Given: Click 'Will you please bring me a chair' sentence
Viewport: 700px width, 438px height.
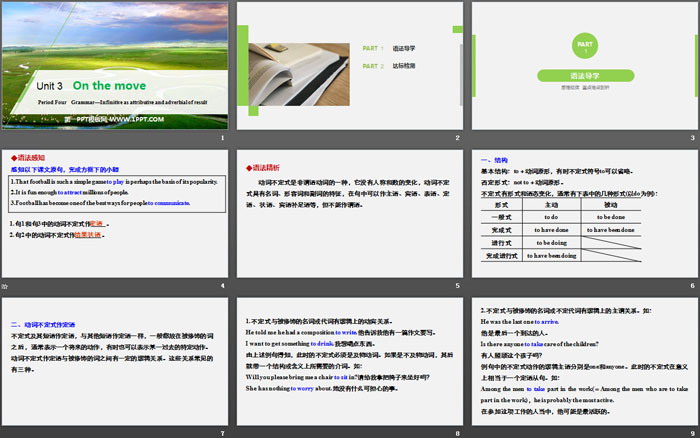Looking at the screenshot, I should pos(338,377).
